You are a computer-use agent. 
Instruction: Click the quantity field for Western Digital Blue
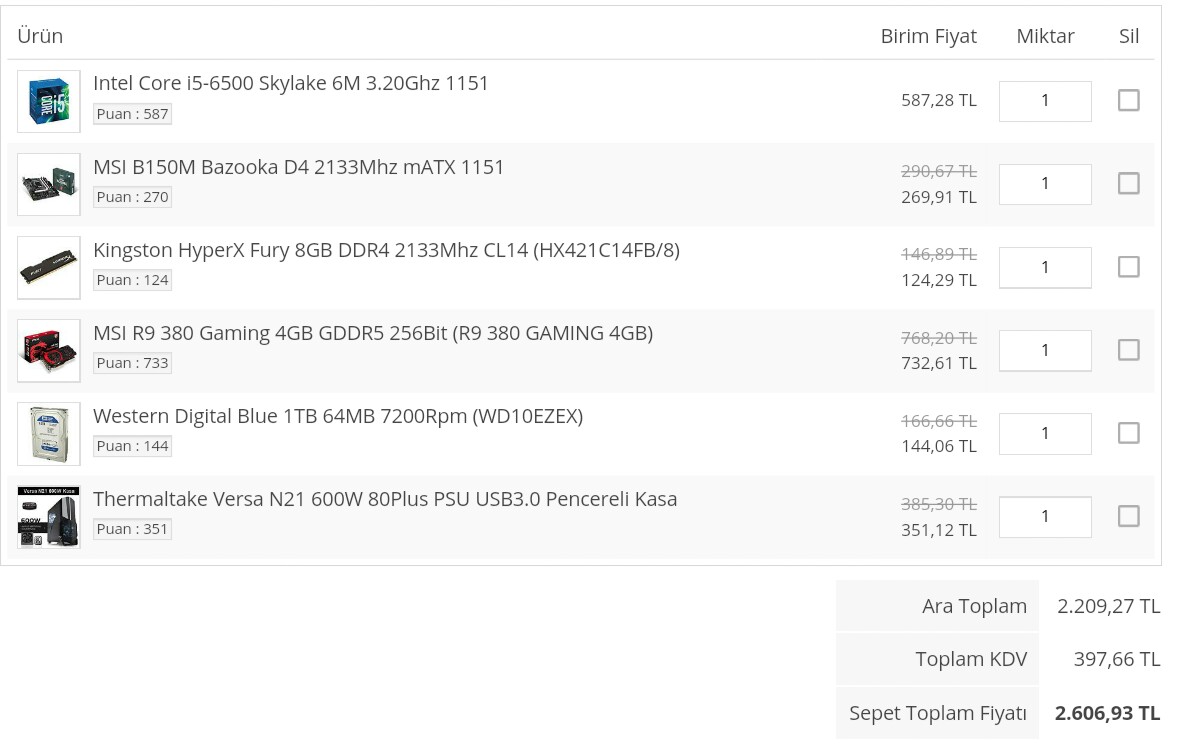click(x=1045, y=433)
